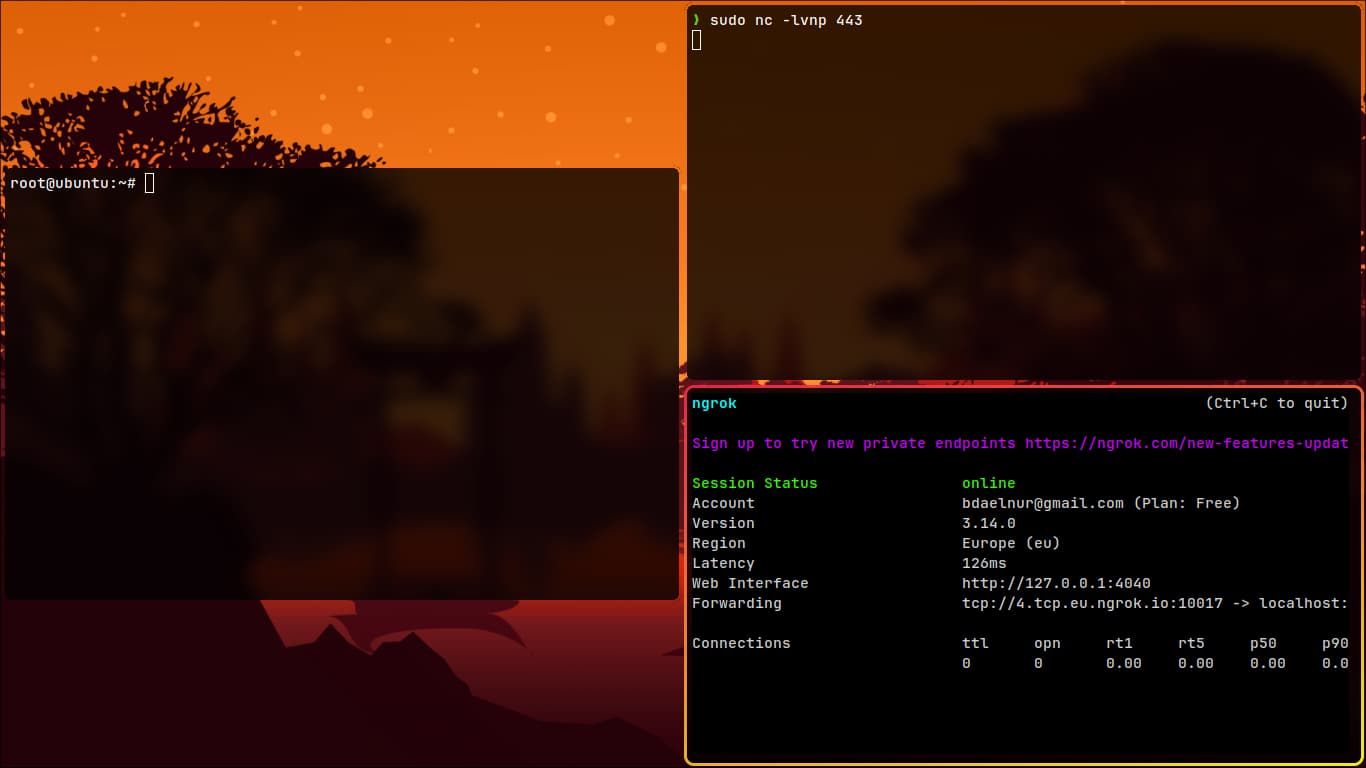Click the 'Connections' label in ngrok
This screenshot has width=1366, height=768.
click(741, 643)
